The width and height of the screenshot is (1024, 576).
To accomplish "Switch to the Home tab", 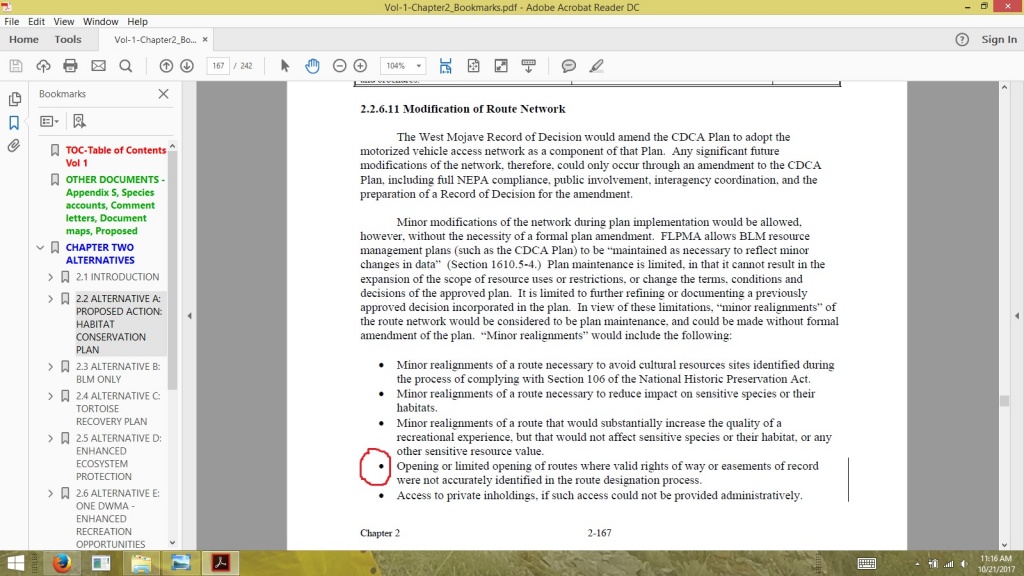I will 24,39.
